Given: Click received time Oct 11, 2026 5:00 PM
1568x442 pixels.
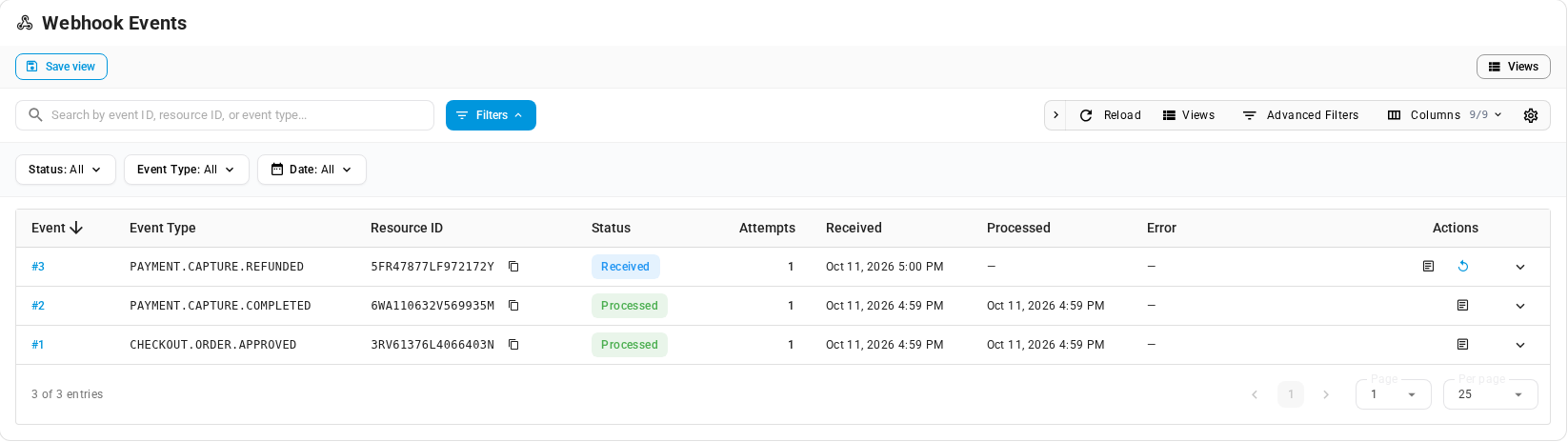Looking at the screenshot, I should [885, 267].
